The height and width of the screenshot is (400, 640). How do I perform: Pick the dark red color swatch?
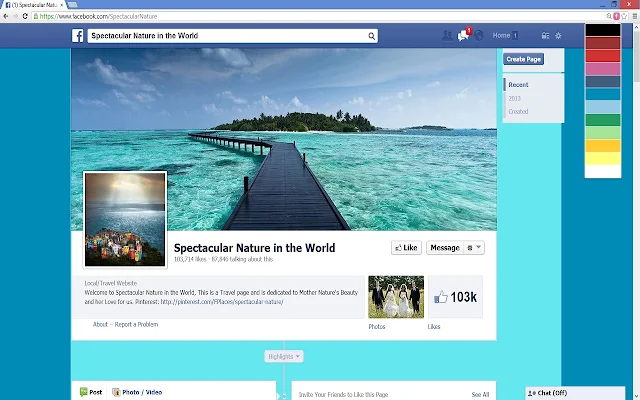click(x=603, y=43)
